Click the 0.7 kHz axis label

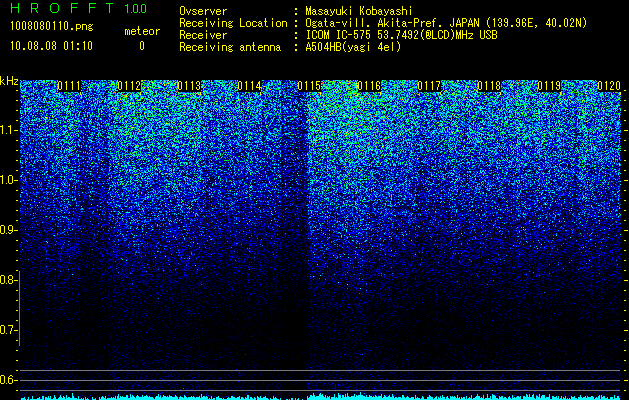pos(7,330)
